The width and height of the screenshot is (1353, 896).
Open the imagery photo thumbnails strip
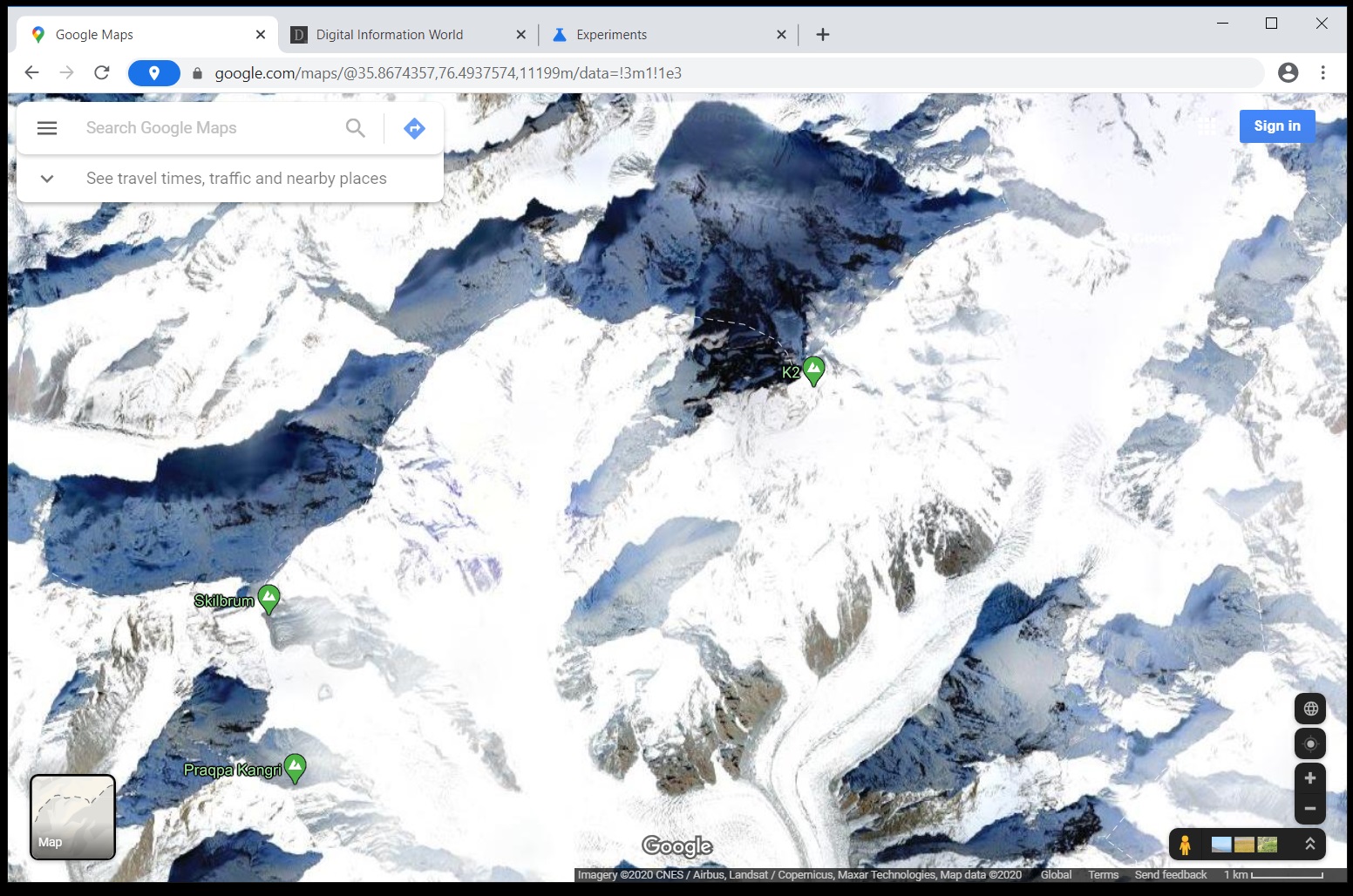pos(1245,844)
